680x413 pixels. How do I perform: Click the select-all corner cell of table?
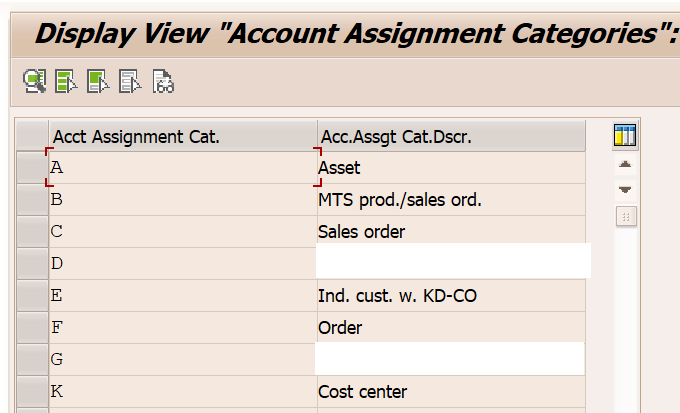pyautogui.click(x=33, y=136)
